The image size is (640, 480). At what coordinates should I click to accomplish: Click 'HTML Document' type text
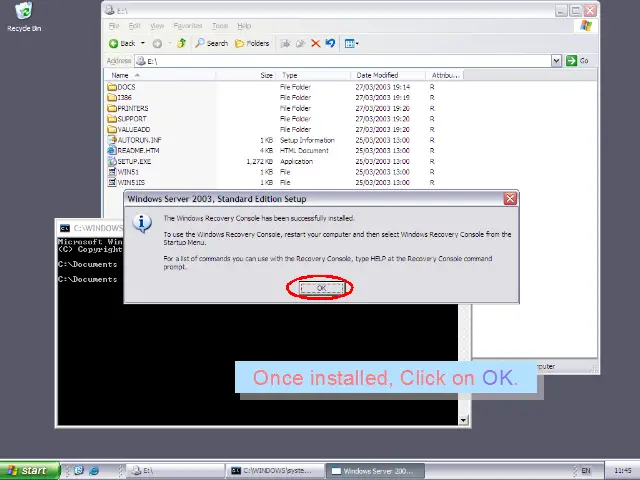click(304, 151)
